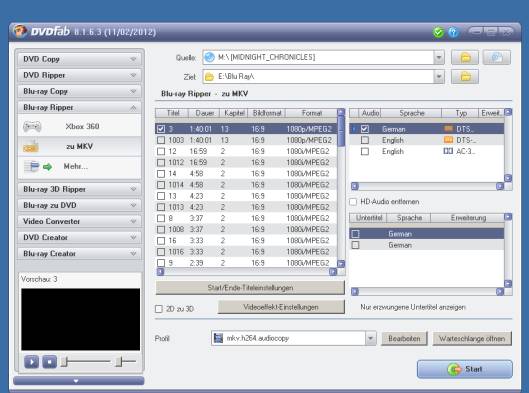Image resolution: width=529 pixels, height=393 pixels.
Task: Check title 12 checkbox
Action: click(161, 151)
